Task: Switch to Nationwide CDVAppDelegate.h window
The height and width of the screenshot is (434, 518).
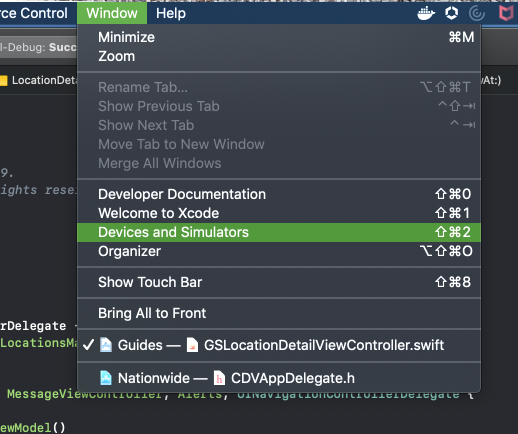Action: [279, 378]
